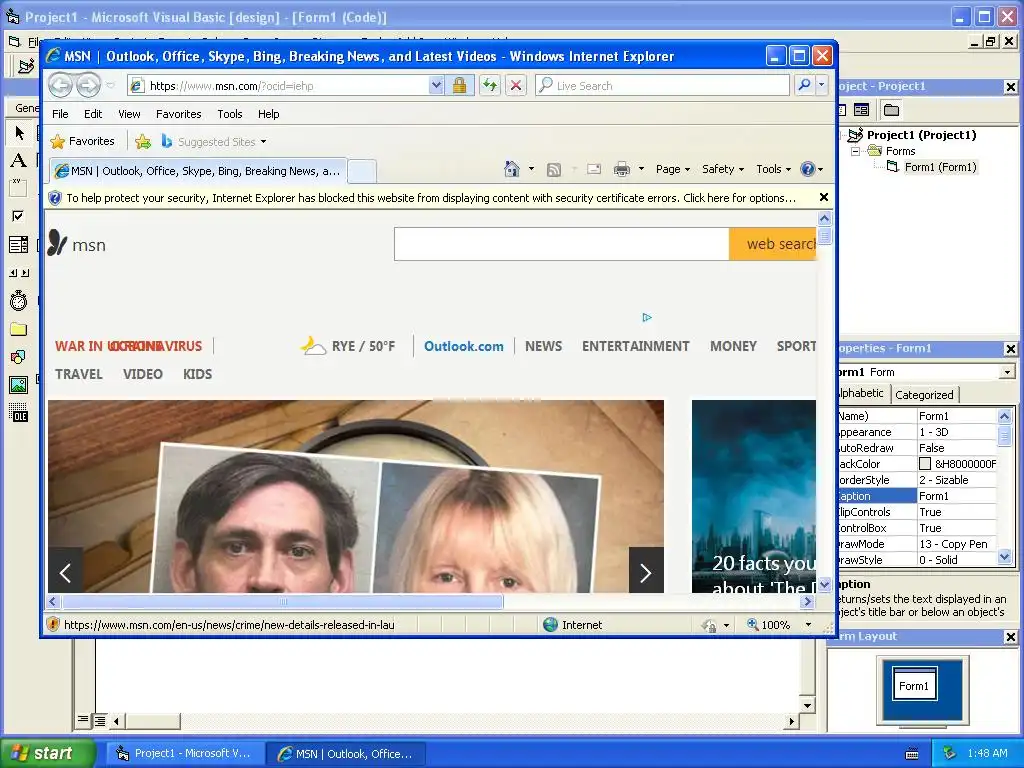Select the HScrollBar tool in VB toolbox
Screen dimensions: 1024x768
19,273
